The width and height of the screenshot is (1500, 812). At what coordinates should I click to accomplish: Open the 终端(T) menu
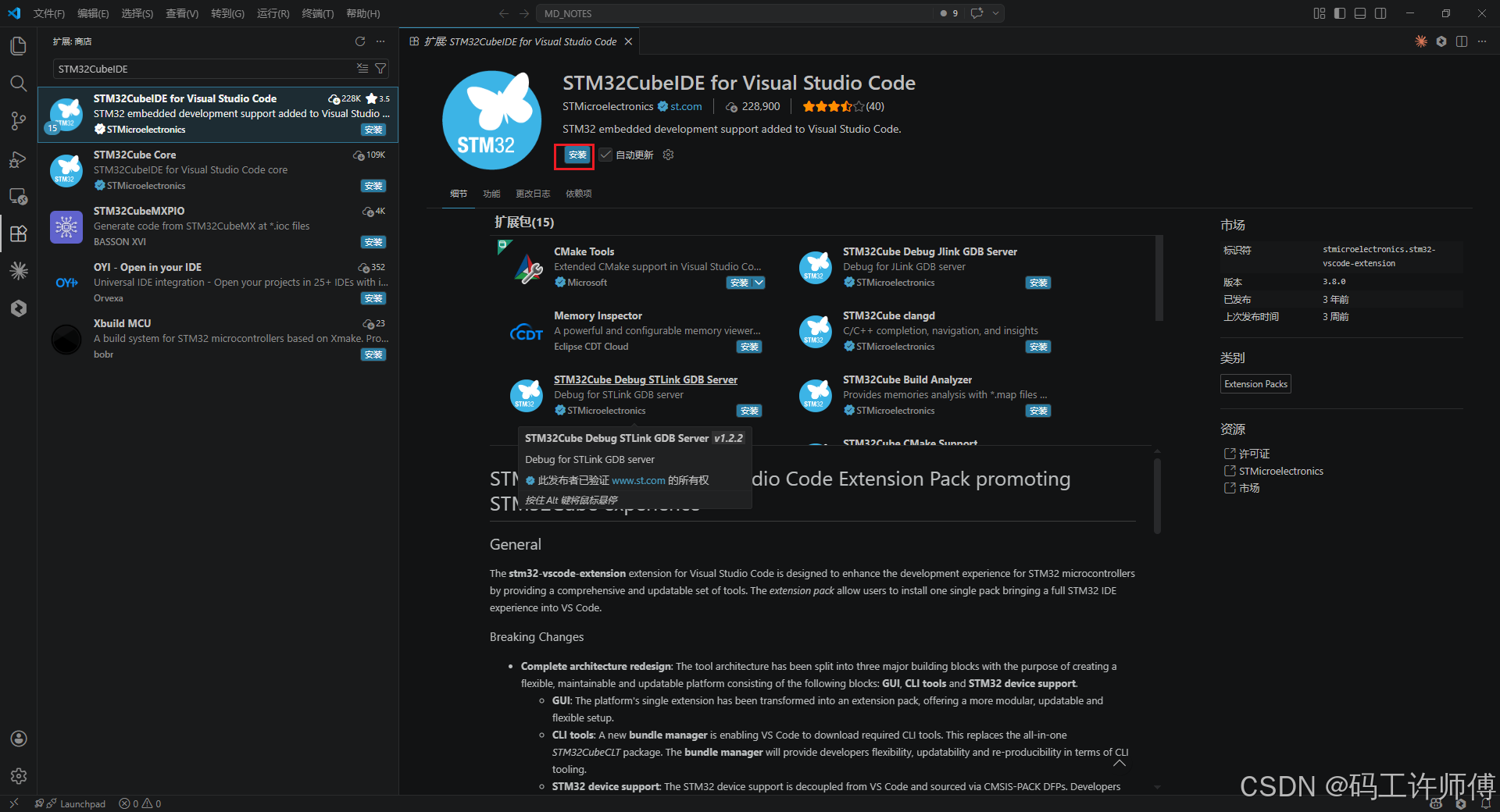point(317,13)
